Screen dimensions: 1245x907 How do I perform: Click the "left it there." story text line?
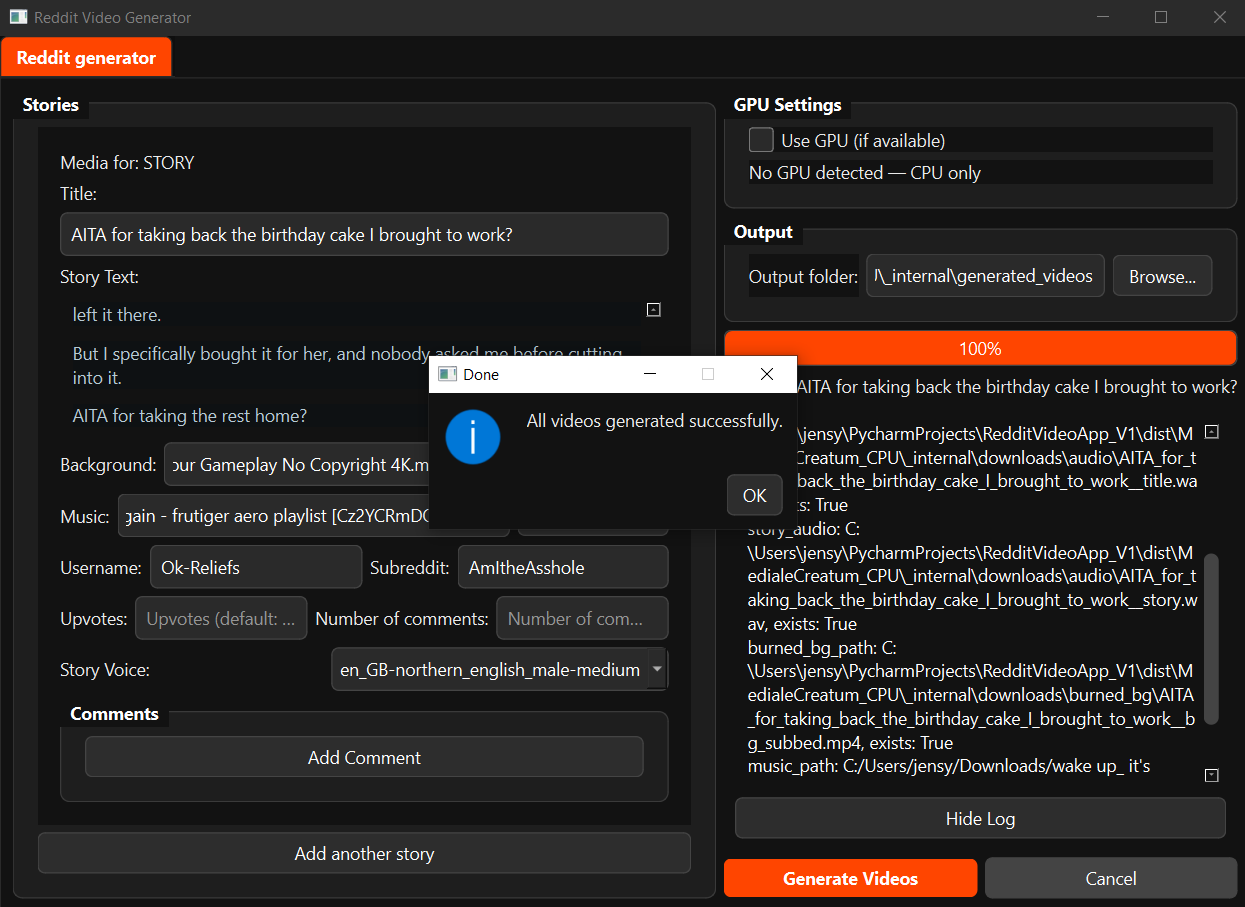pyautogui.click(x=117, y=314)
